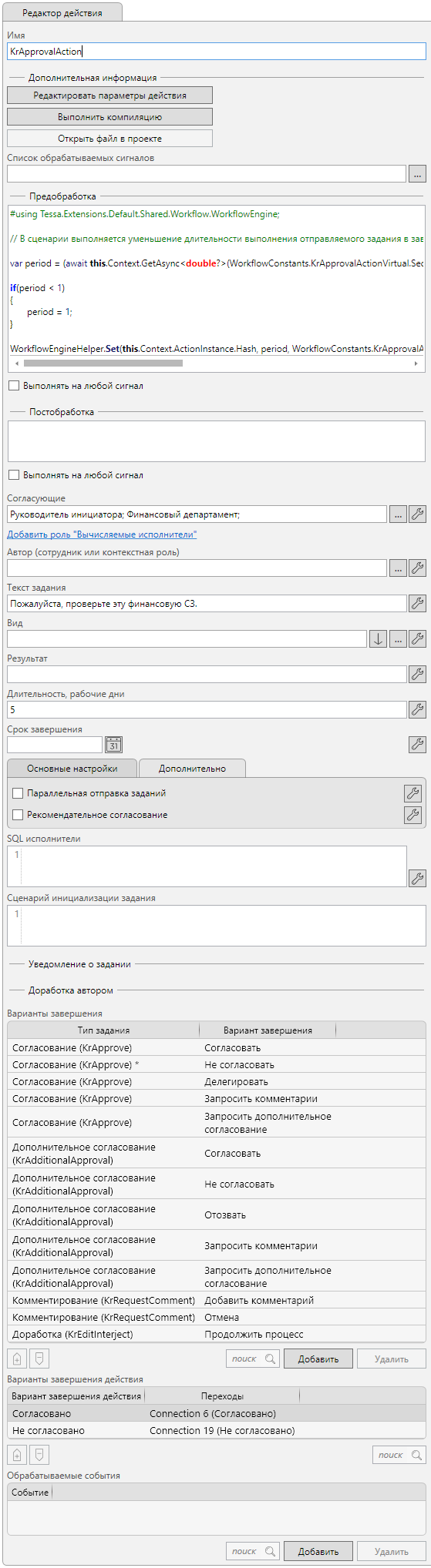This screenshot has width=431, height=1568.
Task: Toggle Рекомендательное согласование checkbox
Action: click(x=18, y=815)
